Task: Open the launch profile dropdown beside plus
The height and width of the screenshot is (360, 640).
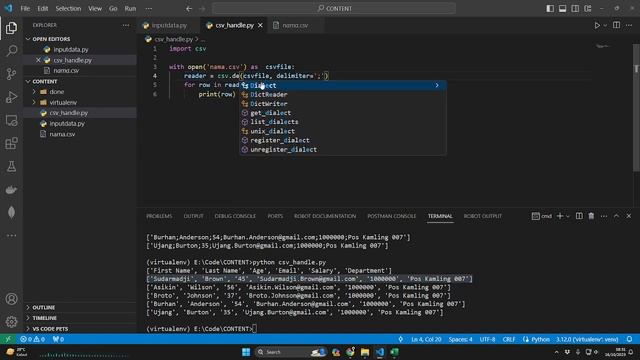Action: click(568, 216)
